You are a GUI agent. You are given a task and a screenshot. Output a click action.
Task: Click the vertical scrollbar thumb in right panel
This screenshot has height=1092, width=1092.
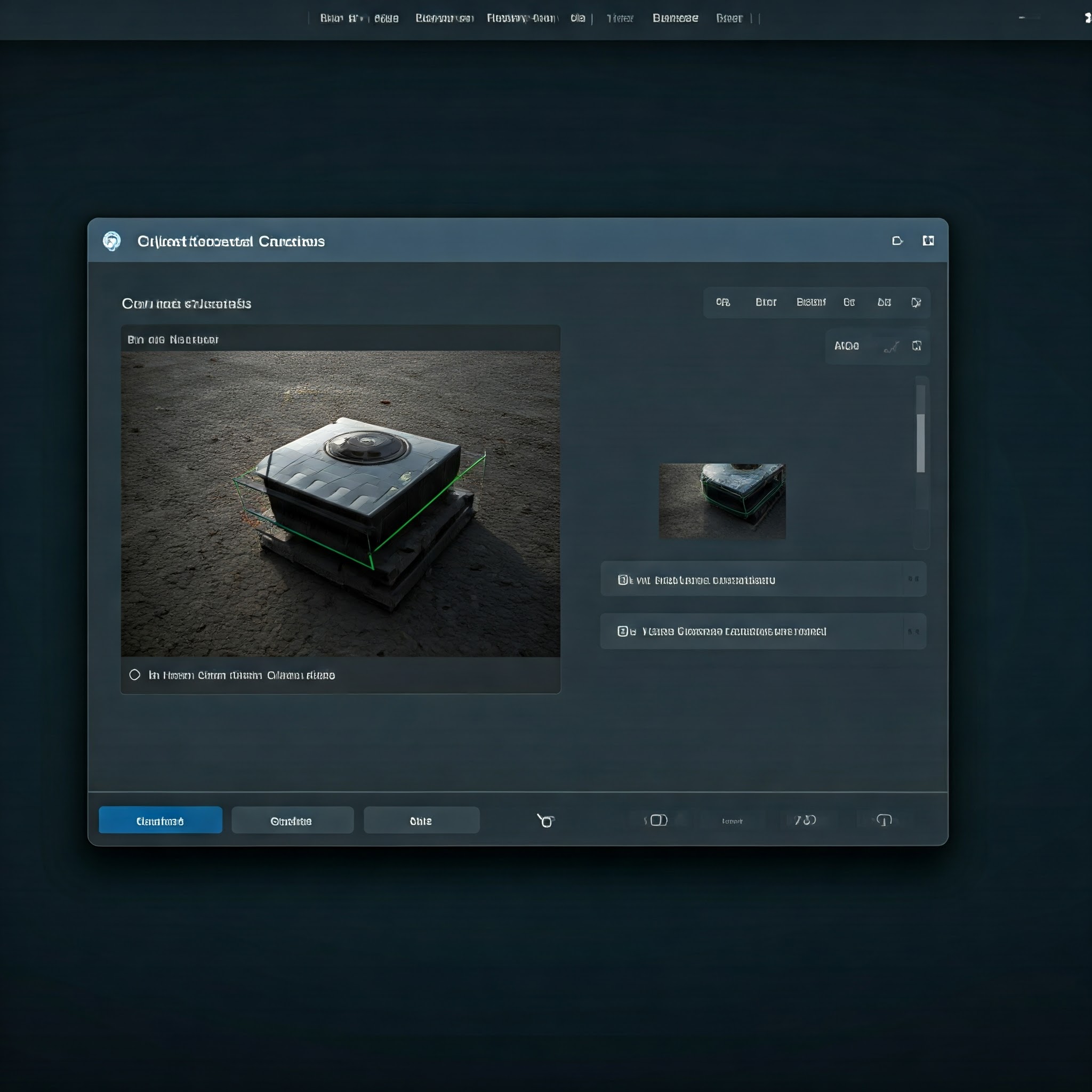(x=920, y=443)
